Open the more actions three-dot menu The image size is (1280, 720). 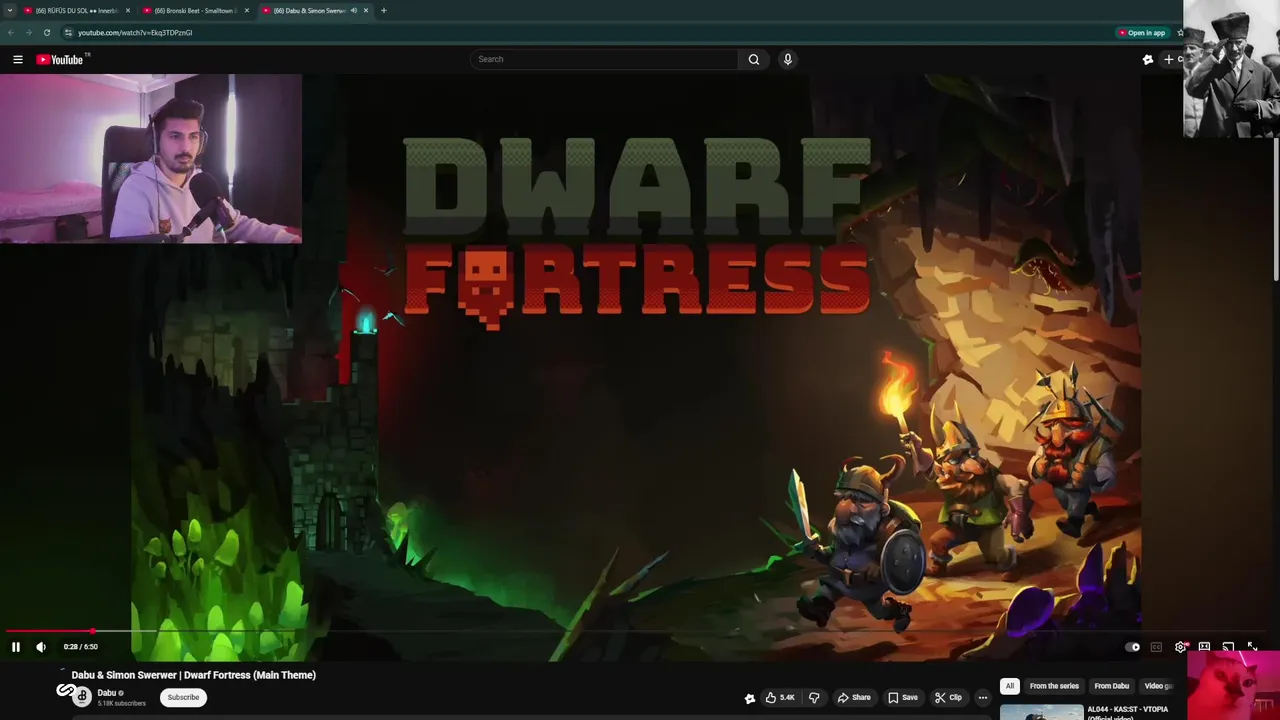pyautogui.click(x=983, y=697)
